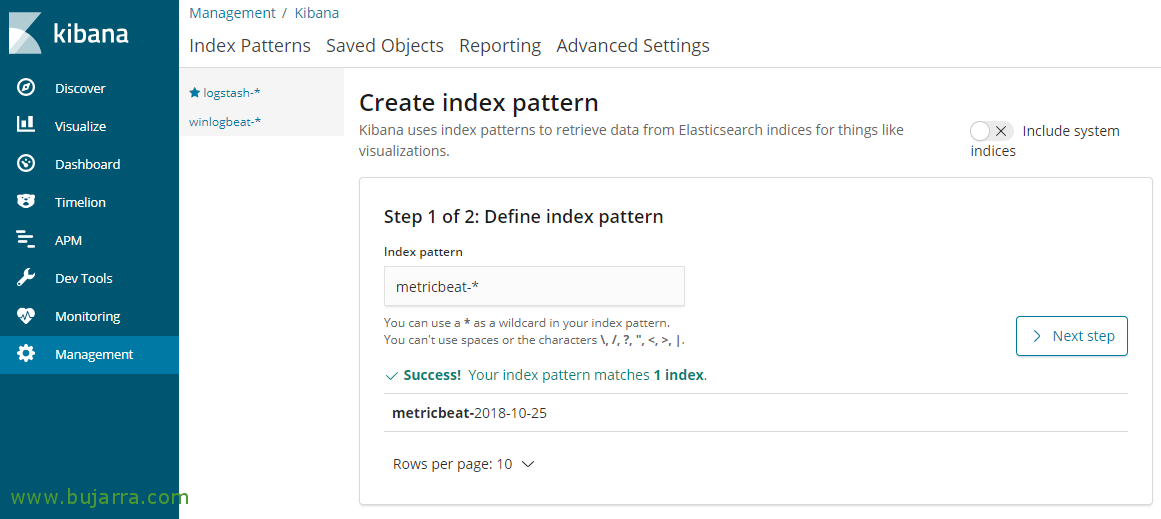Click the Kibana breadcrumb link

317,13
